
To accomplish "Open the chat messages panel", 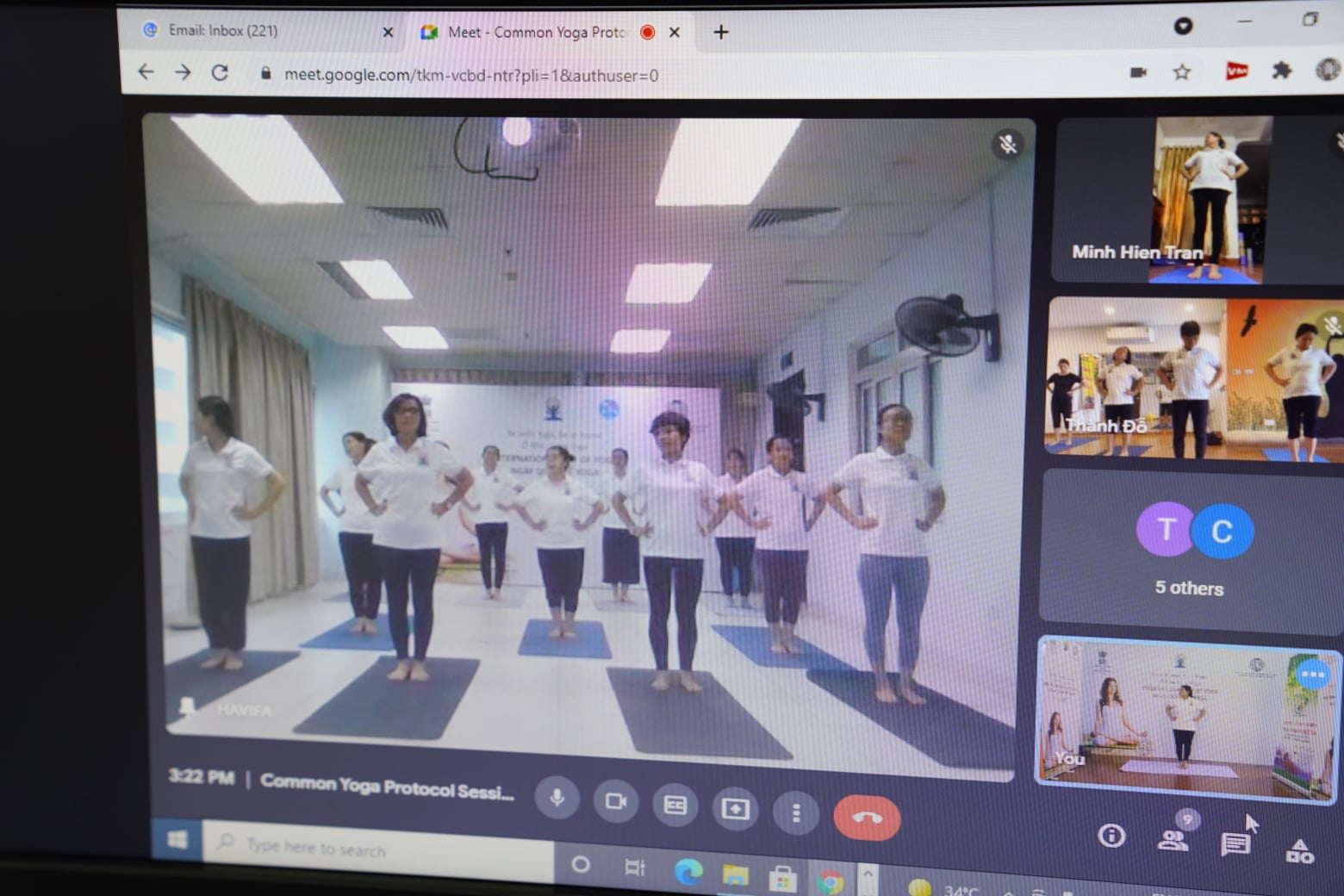I will click(x=1235, y=843).
